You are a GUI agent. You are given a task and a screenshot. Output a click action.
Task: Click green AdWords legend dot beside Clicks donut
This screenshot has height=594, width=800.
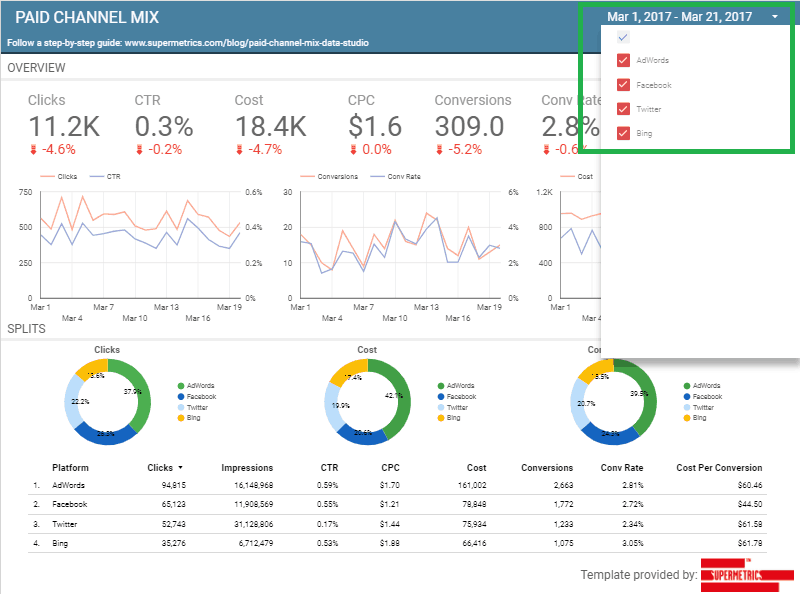point(180,385)
